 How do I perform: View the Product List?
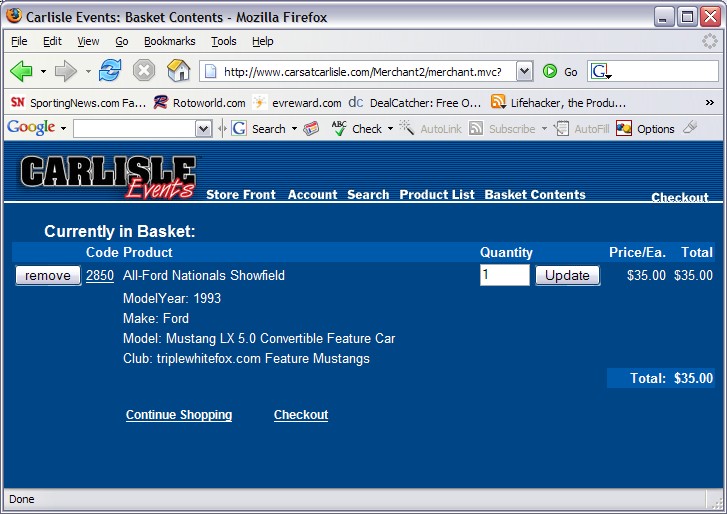pyautogui.click(x=437, y=195)
